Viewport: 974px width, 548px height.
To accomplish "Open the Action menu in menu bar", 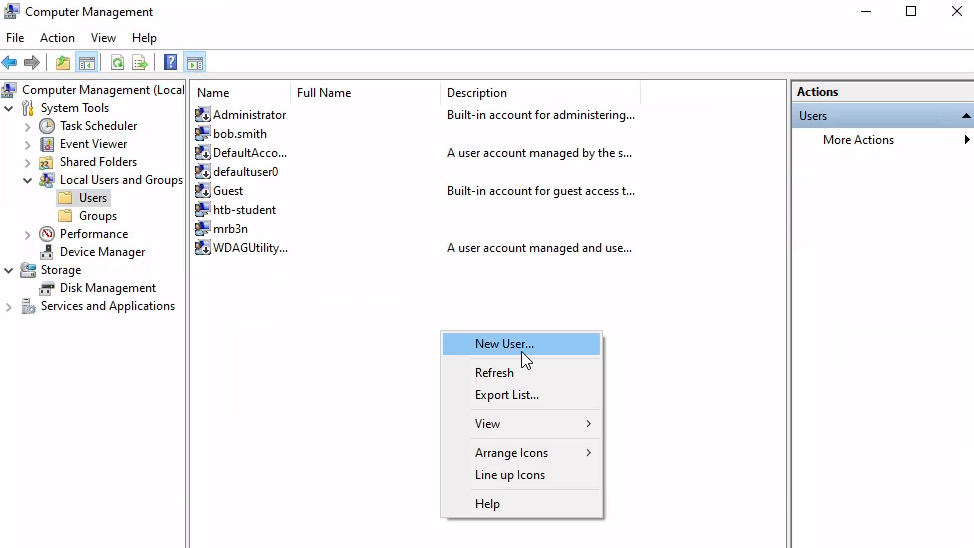I will click(x=57, y=38).
